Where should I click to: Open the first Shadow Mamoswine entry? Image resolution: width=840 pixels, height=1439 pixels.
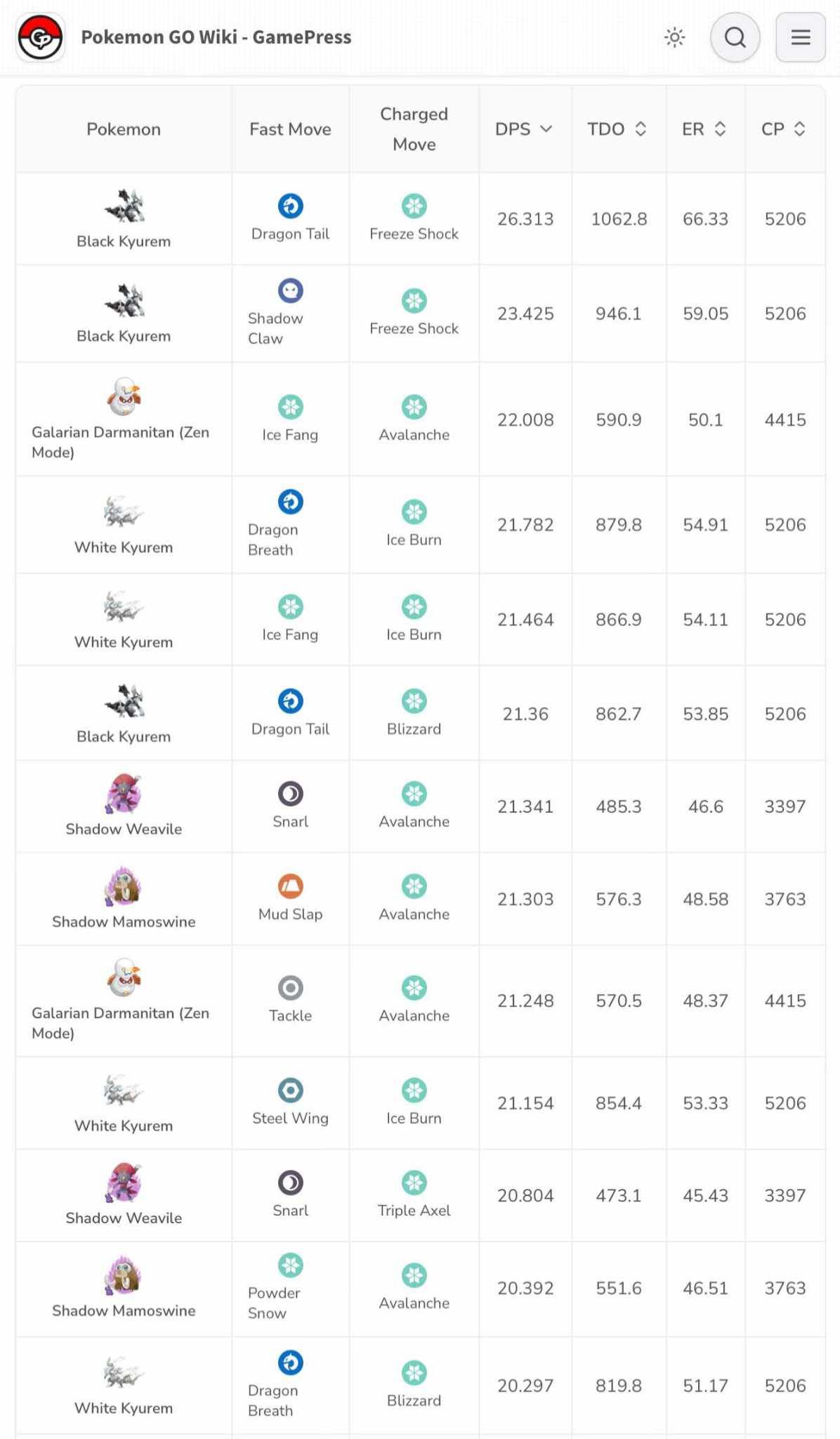(x=124, y=899)
